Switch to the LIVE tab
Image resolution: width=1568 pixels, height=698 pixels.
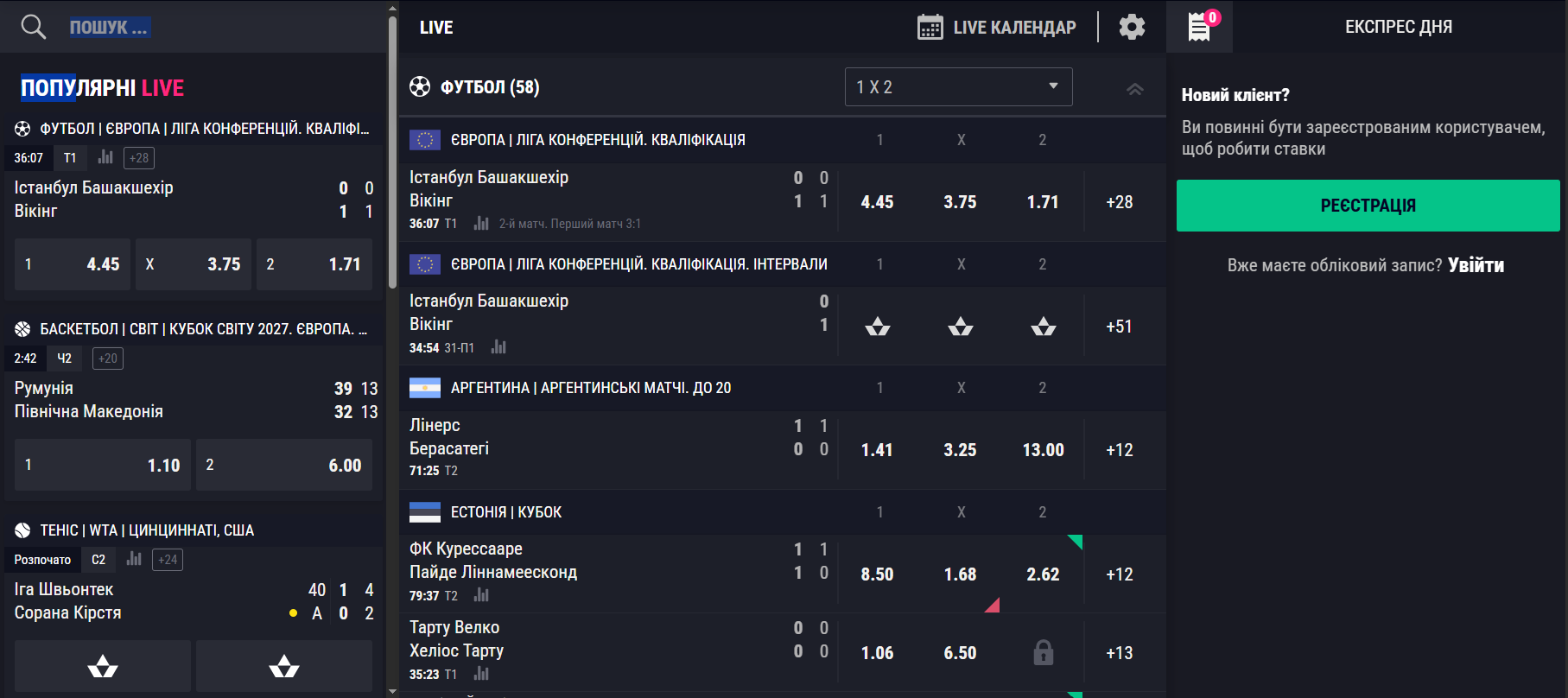pos(435,27)
